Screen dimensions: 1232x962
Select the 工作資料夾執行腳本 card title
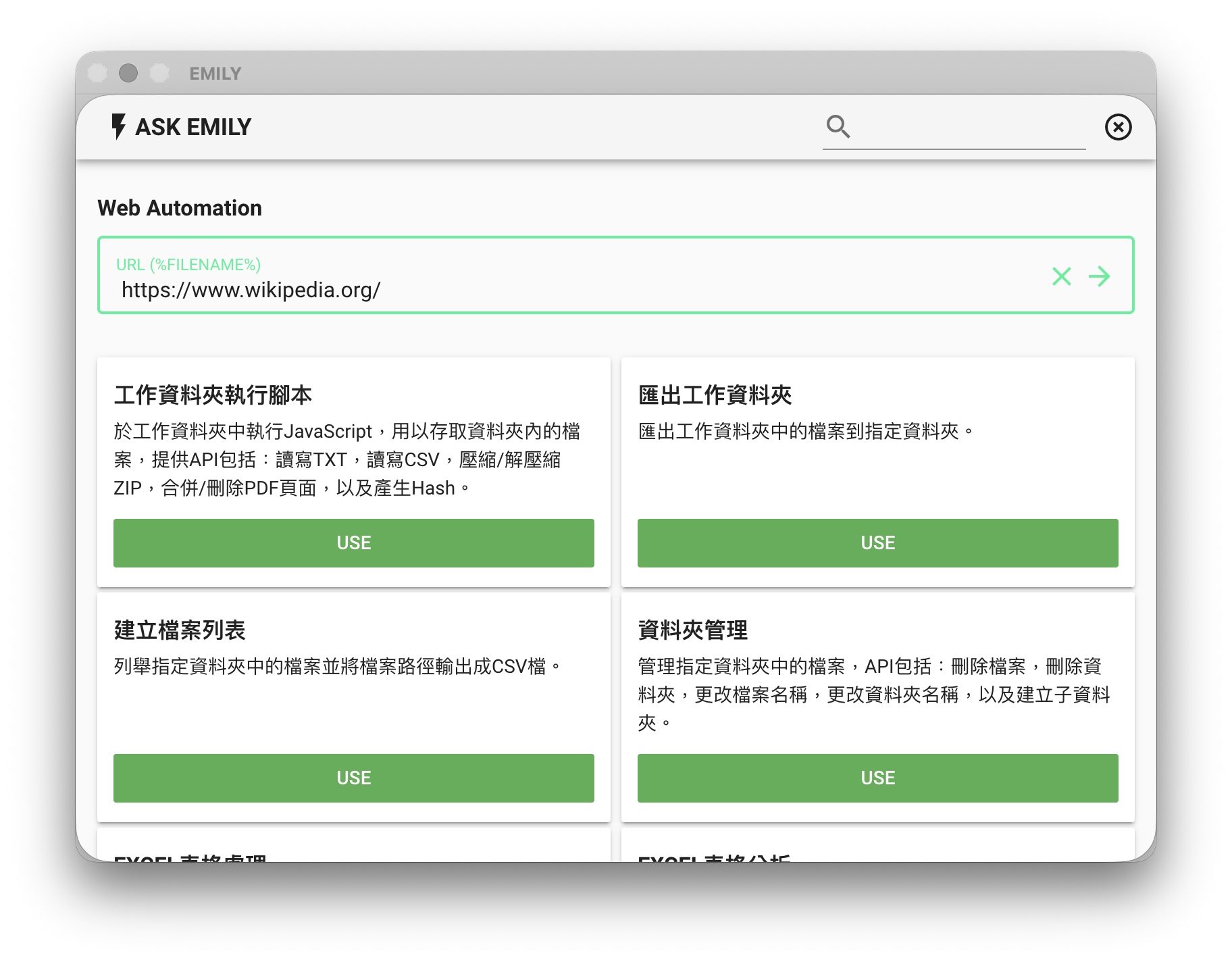pyautogui.click(x=213, y=395)
